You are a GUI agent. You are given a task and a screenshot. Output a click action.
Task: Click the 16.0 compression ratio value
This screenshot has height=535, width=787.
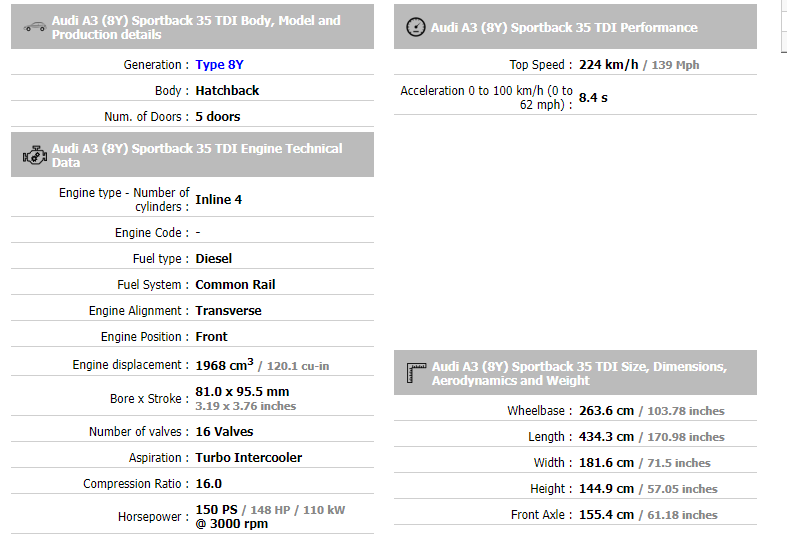click(x=208, y=484)
